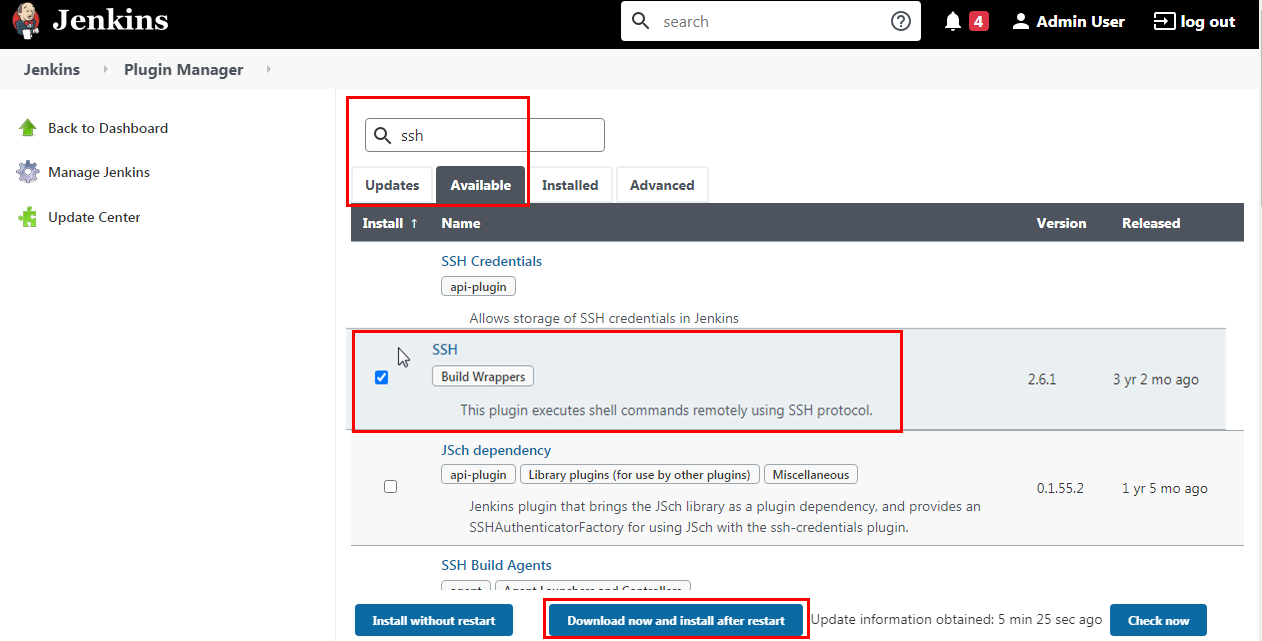
Task: Click the Jenkins butler logo icon
Action: tap(26, 21)
